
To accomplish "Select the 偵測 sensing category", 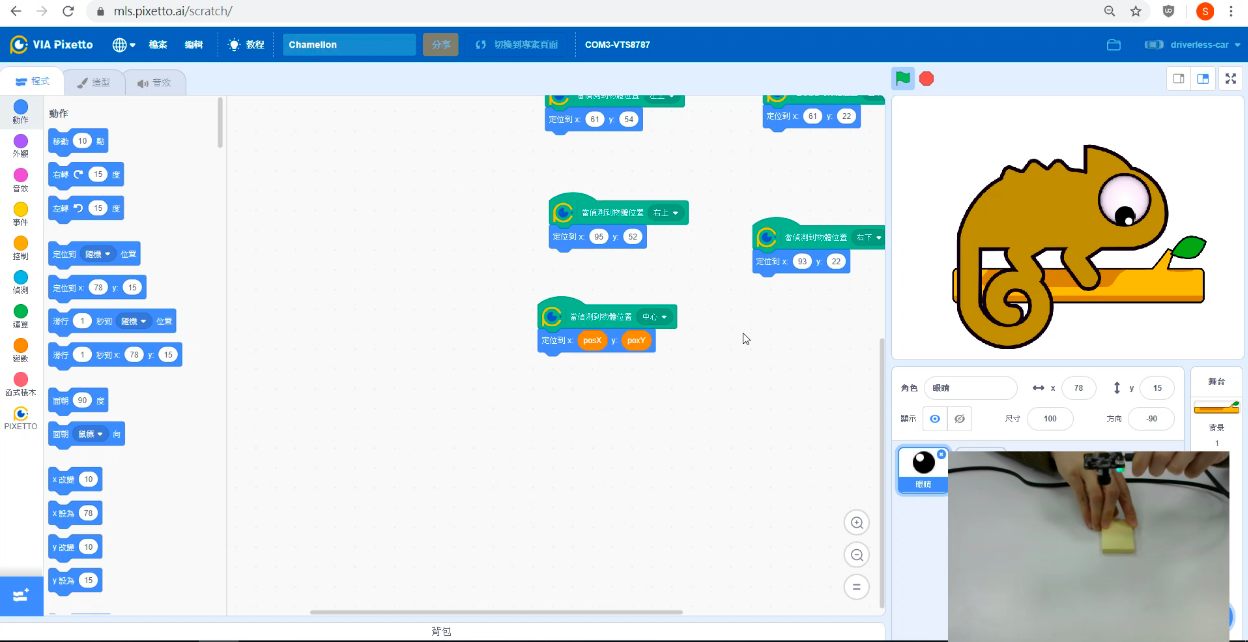I will [x=20, y=282].
